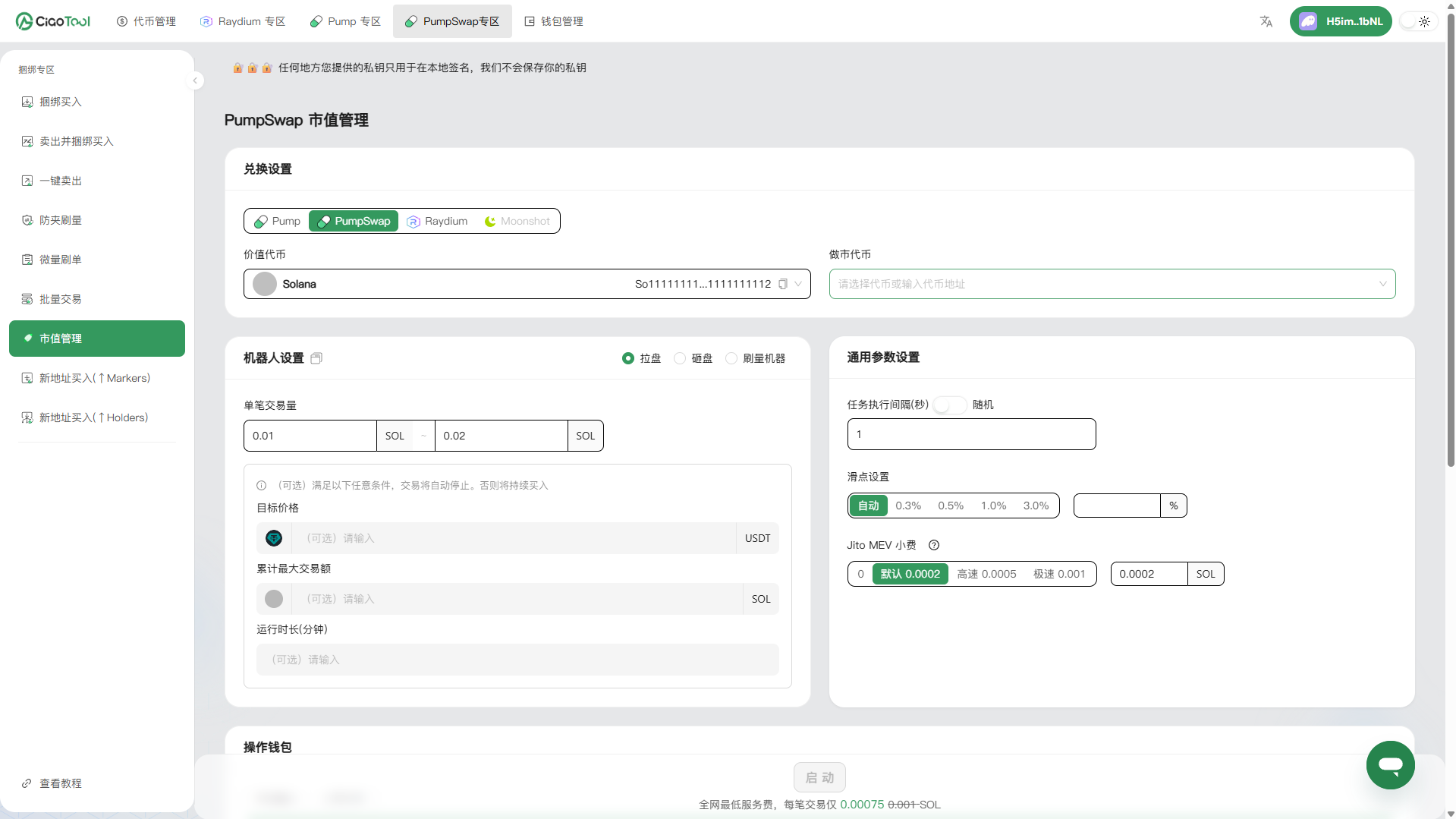This screenshot has height=819, width=1456.
Task: Click the 微量刷单 sidebar icon
Action: tap(27, 260)
